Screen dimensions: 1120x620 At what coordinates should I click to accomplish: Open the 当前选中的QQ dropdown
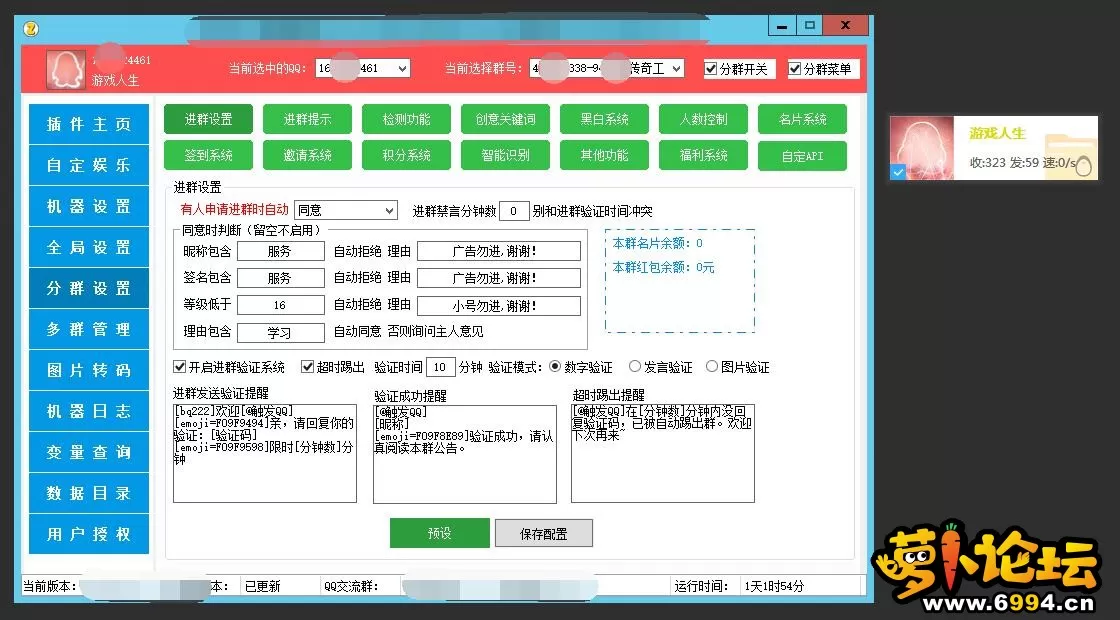402,68
